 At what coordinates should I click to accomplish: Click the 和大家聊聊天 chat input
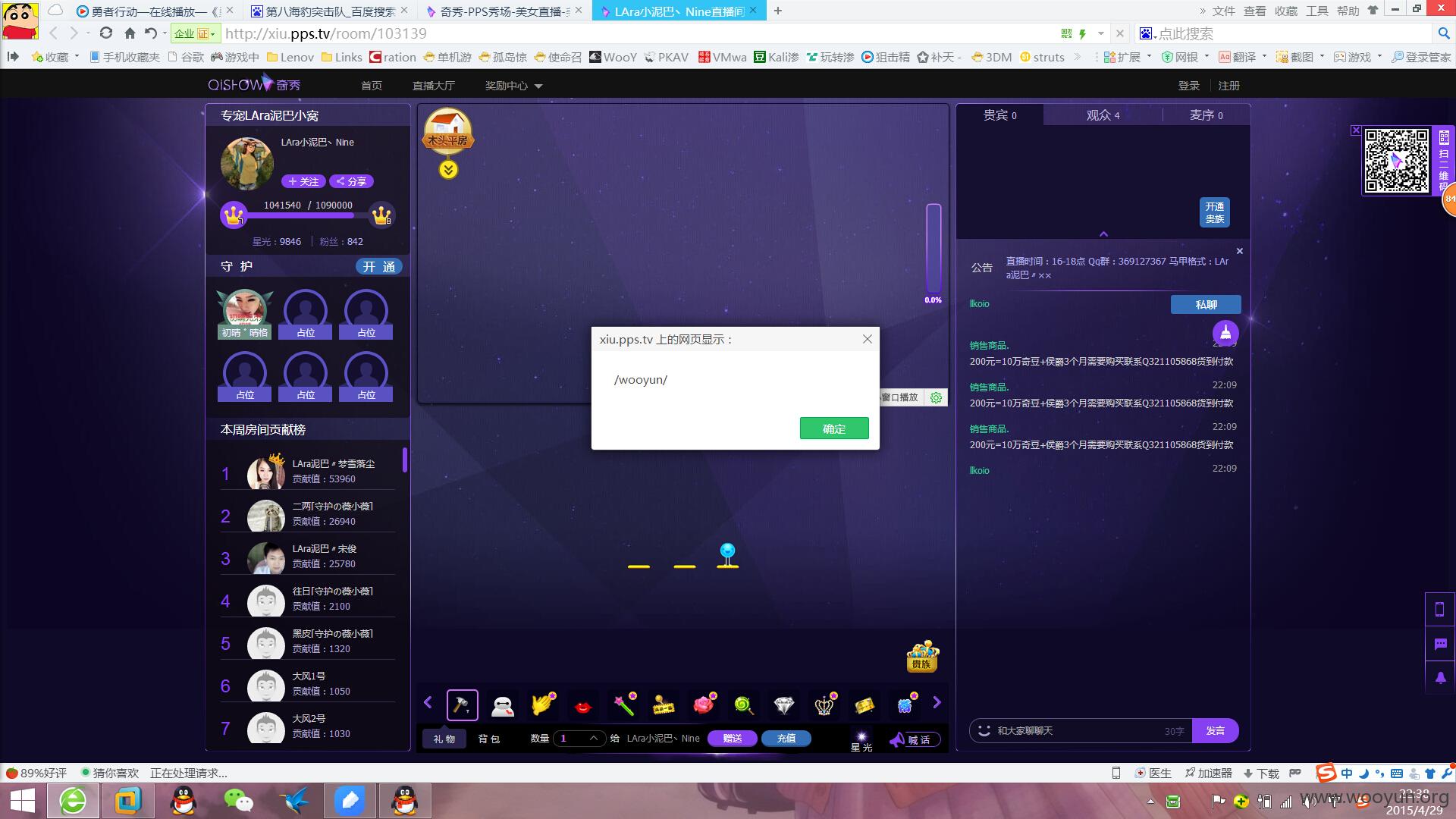click(1080, 730)
